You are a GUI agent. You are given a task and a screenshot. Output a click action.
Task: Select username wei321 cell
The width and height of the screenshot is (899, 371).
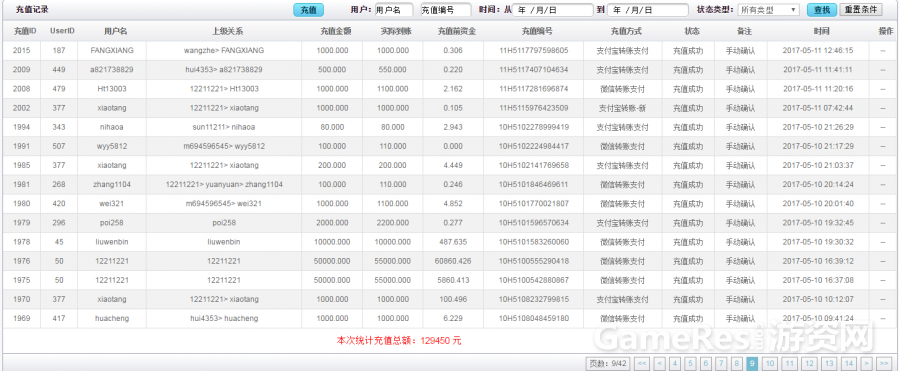[112, 204]
